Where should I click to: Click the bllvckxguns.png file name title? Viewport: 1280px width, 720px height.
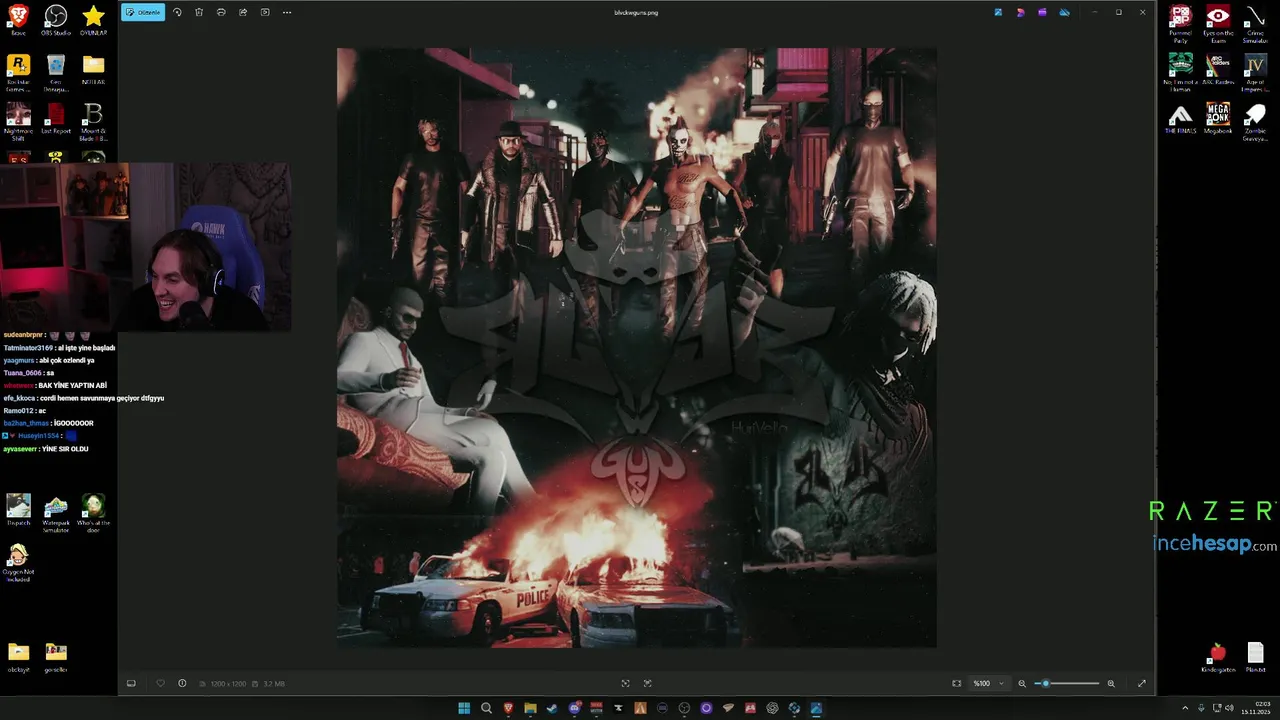click(x=636, y=12)
